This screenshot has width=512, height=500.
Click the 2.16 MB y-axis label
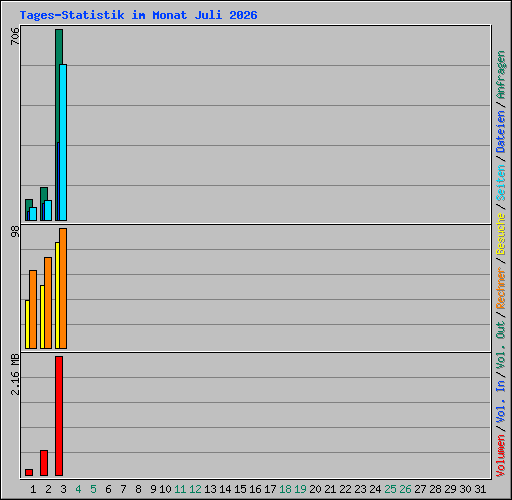point(15,374)
